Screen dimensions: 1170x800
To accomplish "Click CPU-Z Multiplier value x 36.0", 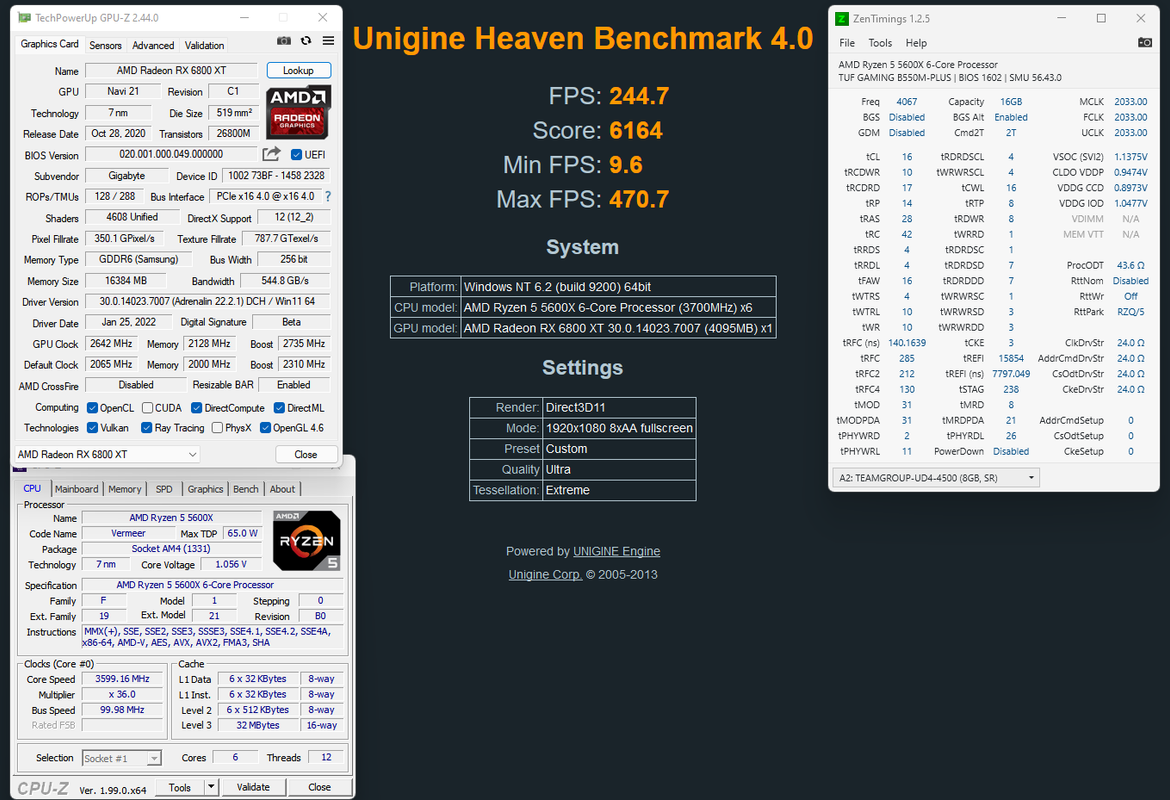I will coord(122,694).
